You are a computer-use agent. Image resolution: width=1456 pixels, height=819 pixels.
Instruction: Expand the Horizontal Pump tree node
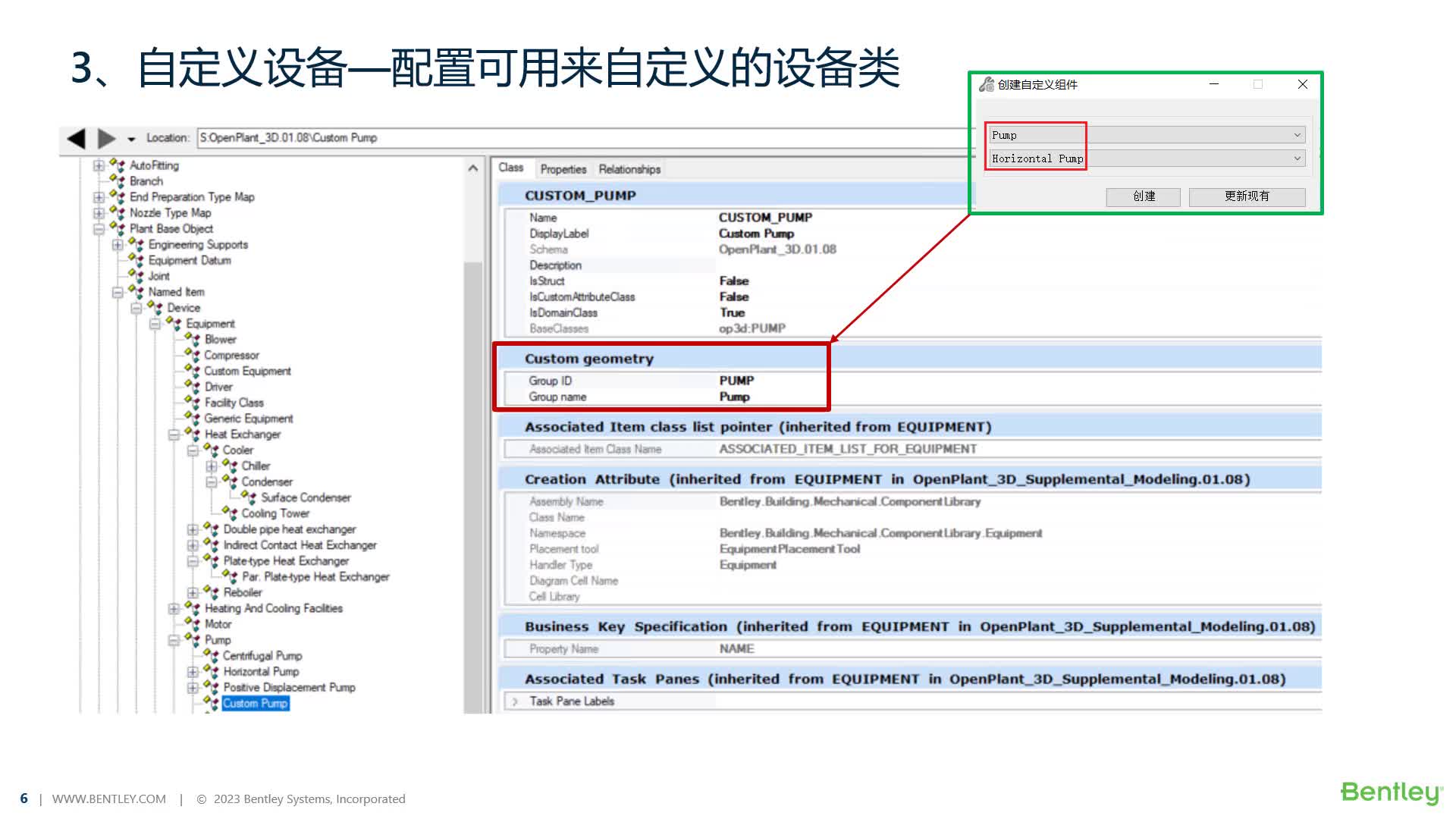[193, 672]
